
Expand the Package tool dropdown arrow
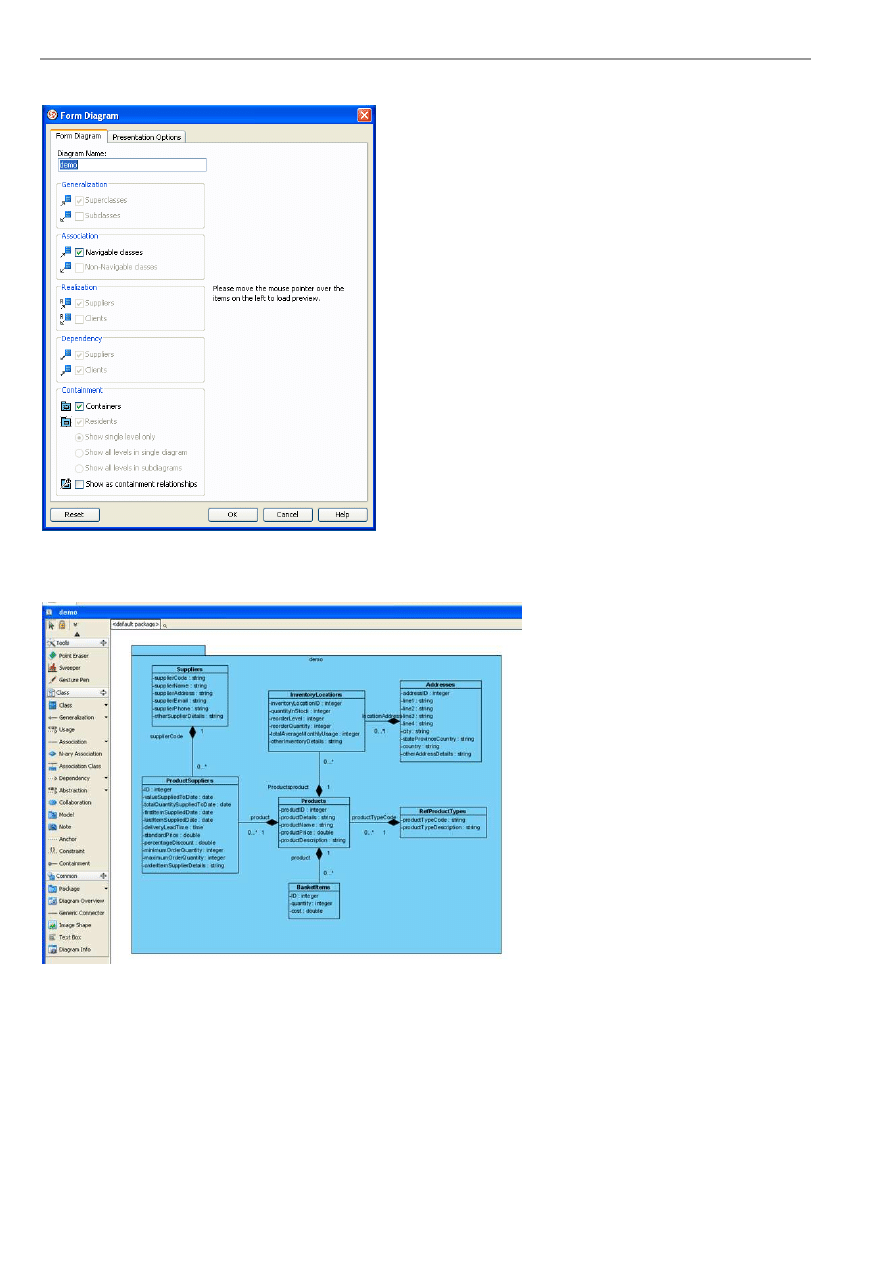coord(106,888)
